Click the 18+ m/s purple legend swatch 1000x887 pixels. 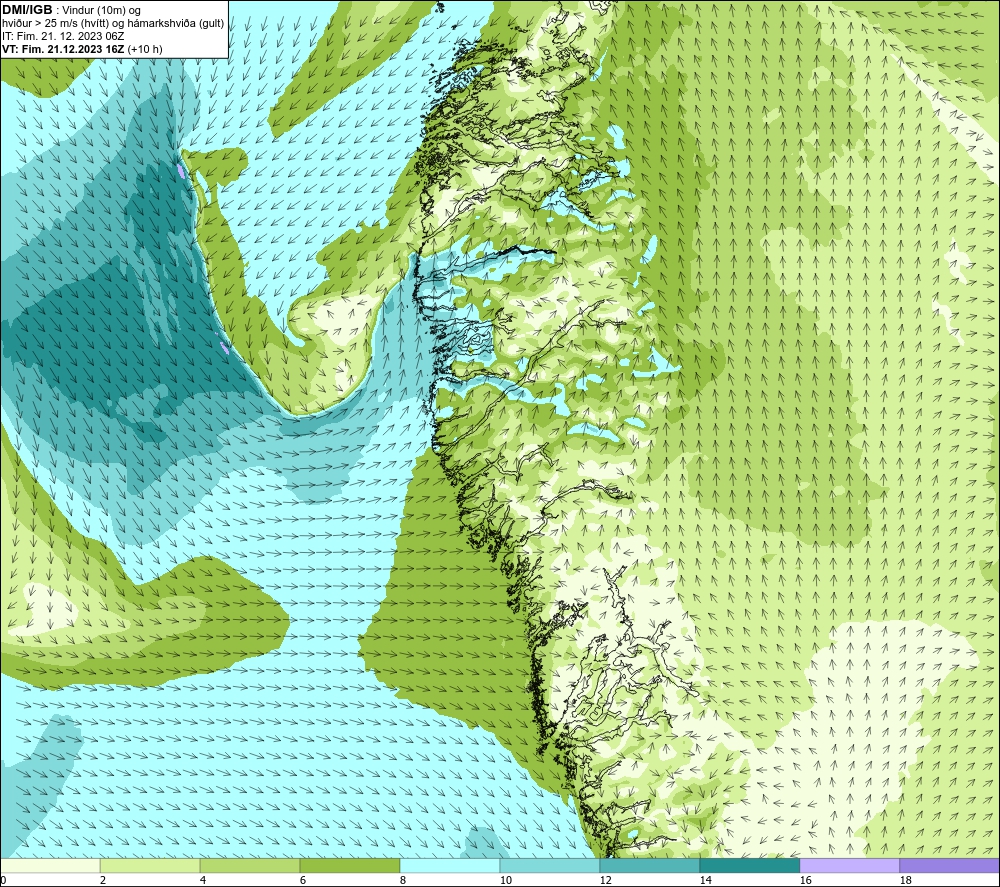coord(950,866)
